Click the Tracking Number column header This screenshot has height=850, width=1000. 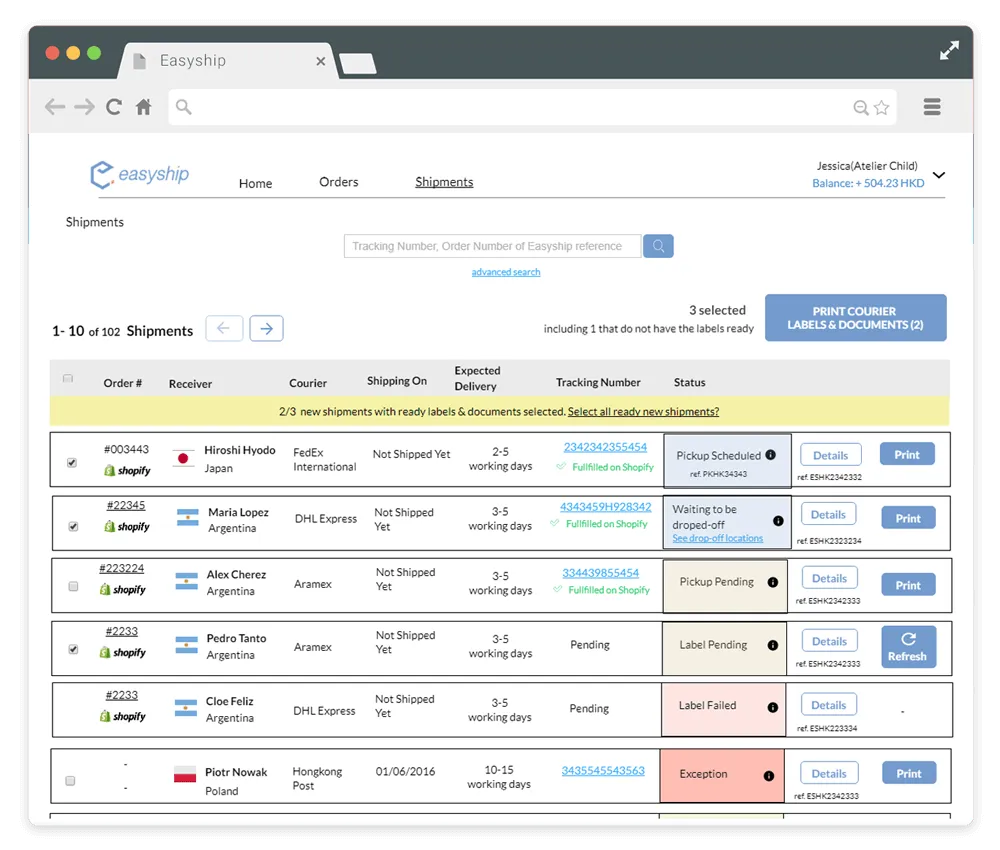click(x=598, y=383)
